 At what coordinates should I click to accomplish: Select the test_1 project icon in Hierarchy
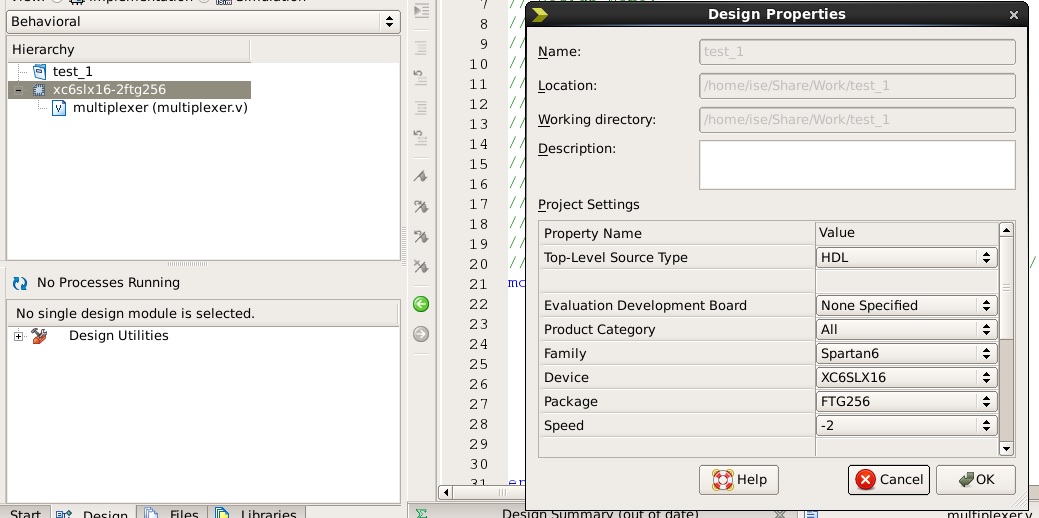click(x=40, y=72)
